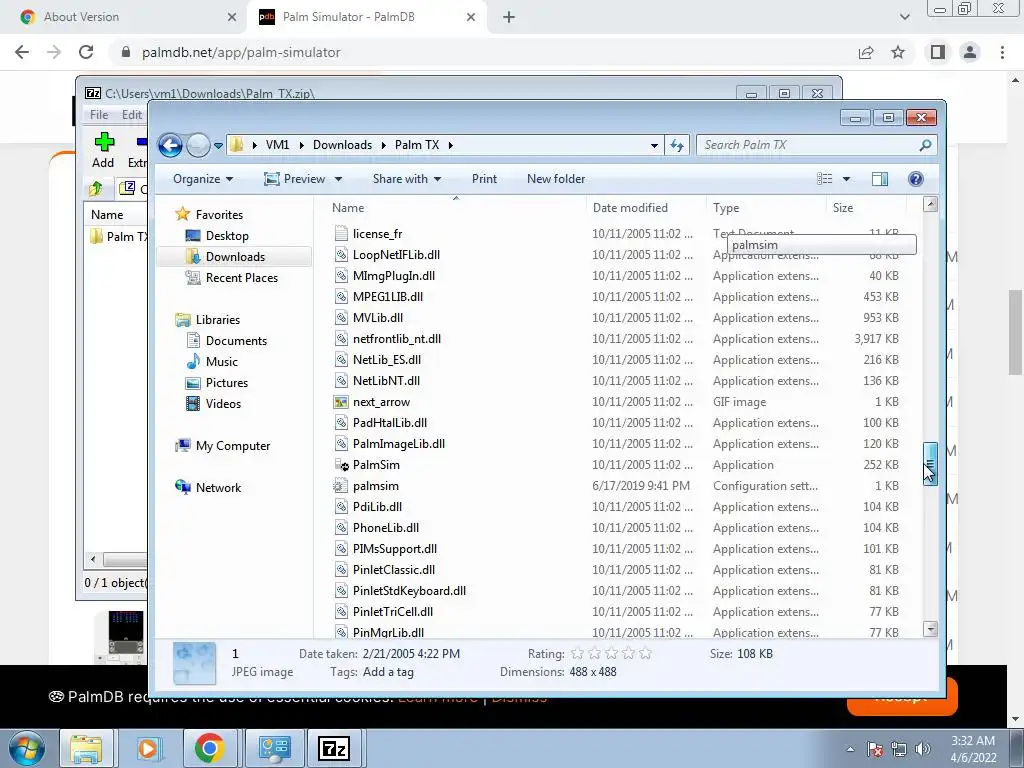Select PhoneLib.dll file
This screenshot has width=1024, height=768.
tap(385, 528)
